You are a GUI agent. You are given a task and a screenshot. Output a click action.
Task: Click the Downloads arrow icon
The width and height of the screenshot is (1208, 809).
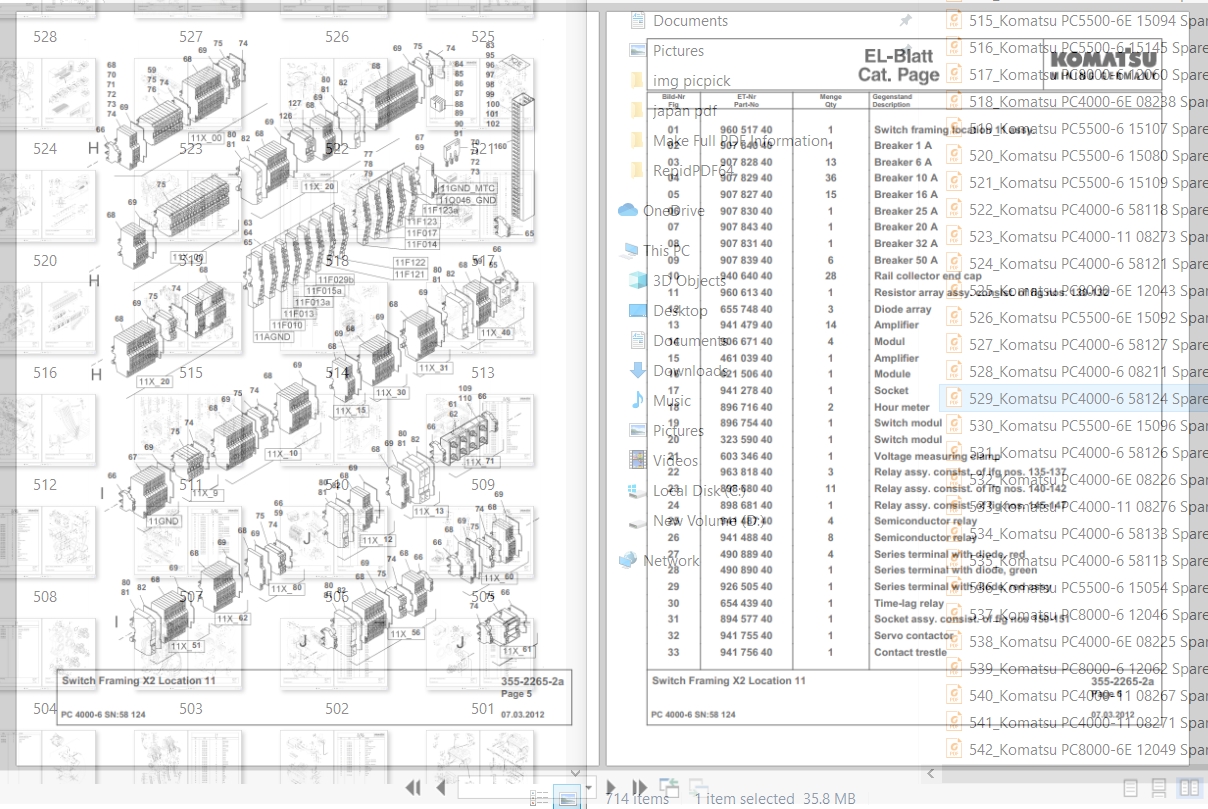pos(638,370)
